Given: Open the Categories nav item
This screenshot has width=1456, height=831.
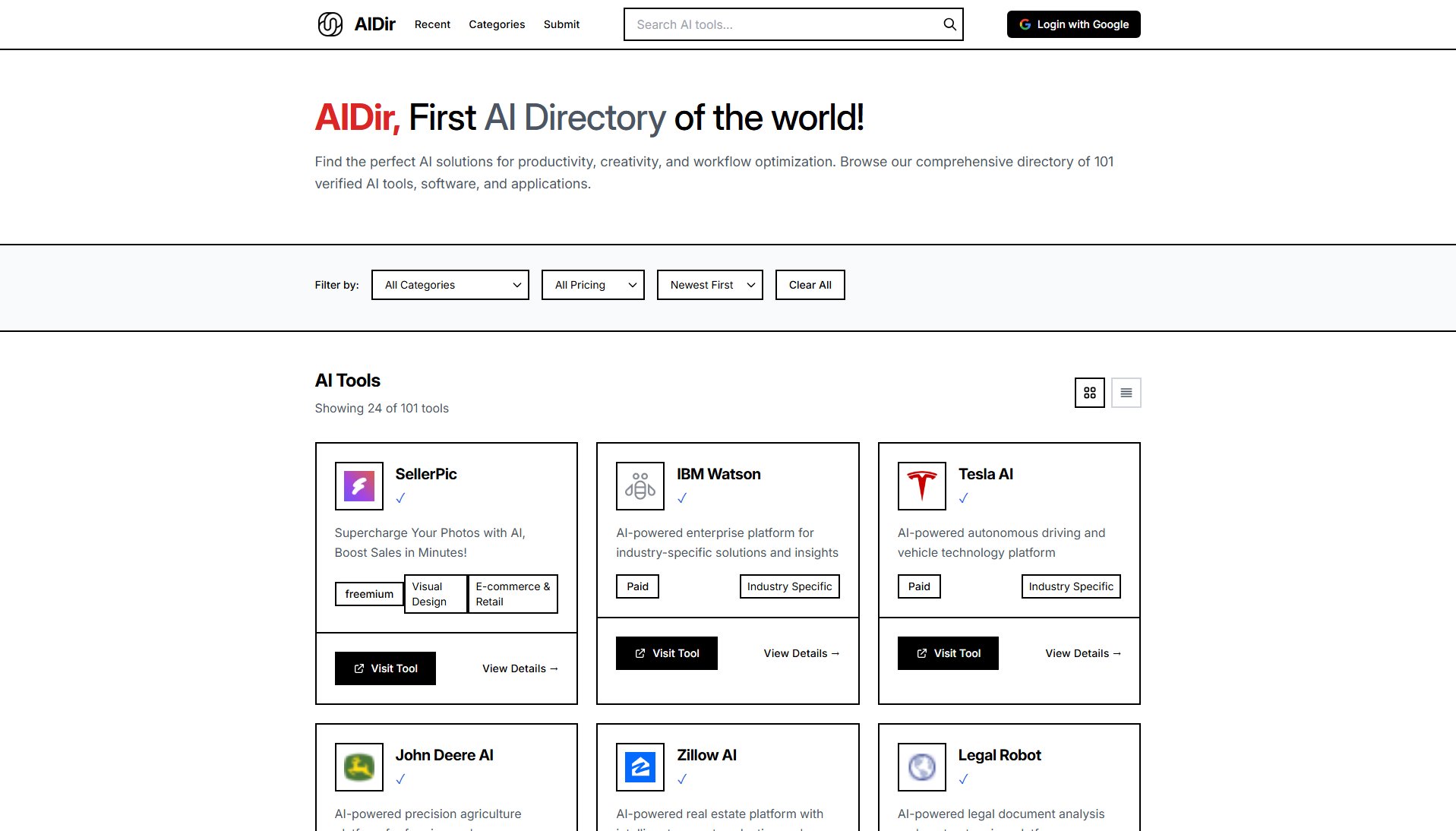Looking at the screenshot, I should pyautogui.click(x=497, y=24).
